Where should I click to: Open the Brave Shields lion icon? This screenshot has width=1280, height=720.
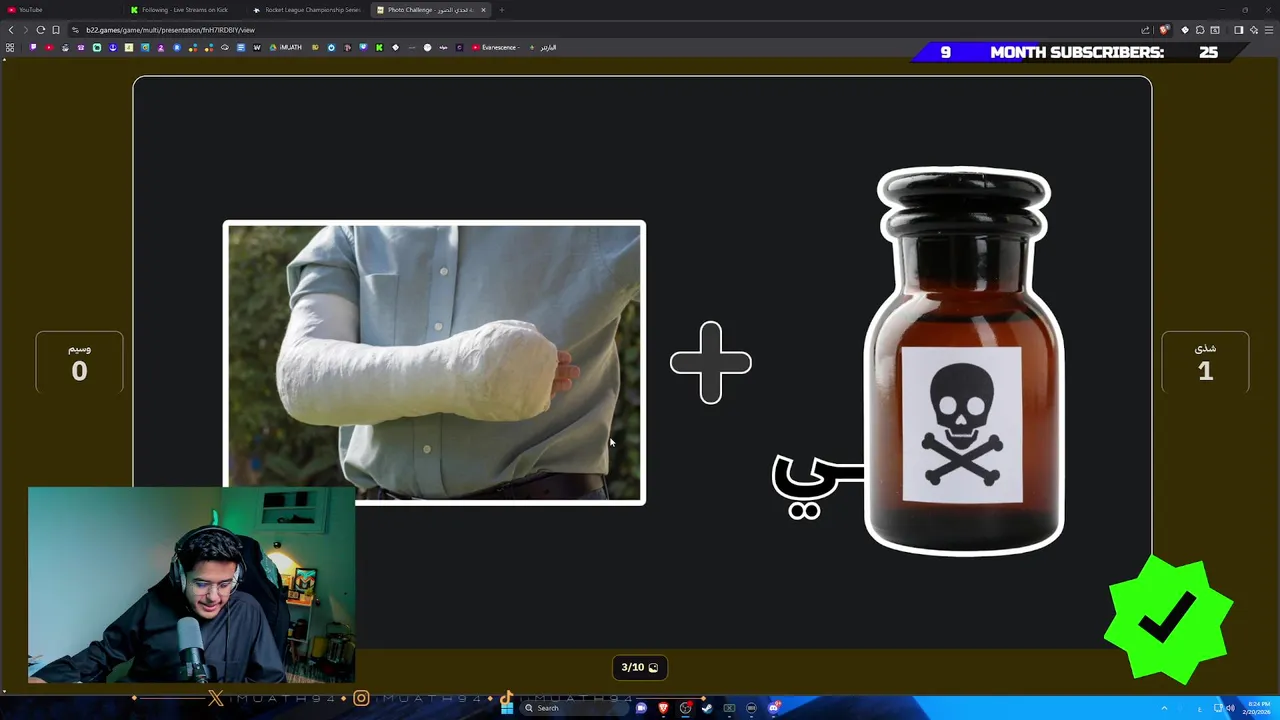tap(1164, 30)
